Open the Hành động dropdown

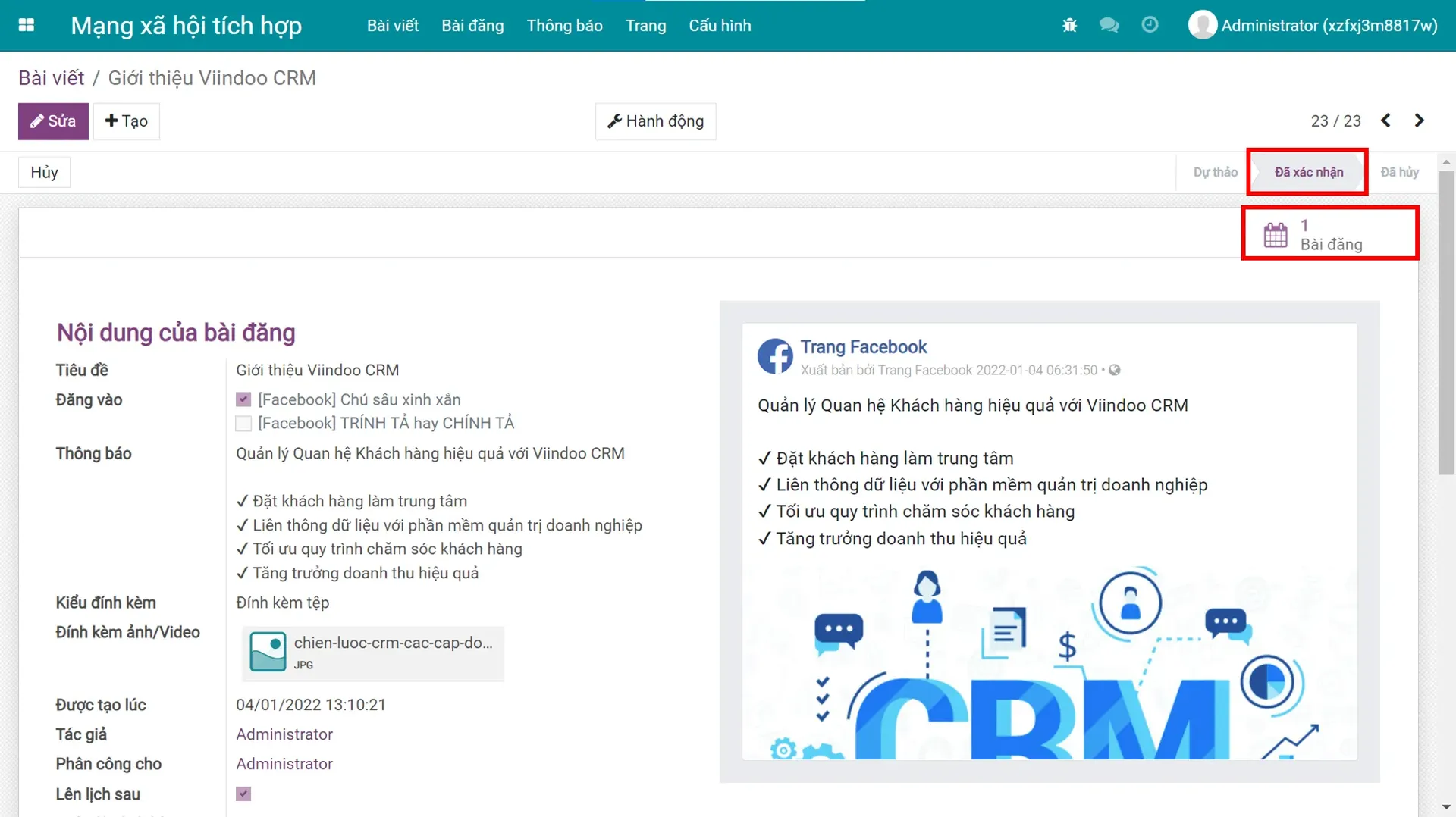tap(656, 121)
